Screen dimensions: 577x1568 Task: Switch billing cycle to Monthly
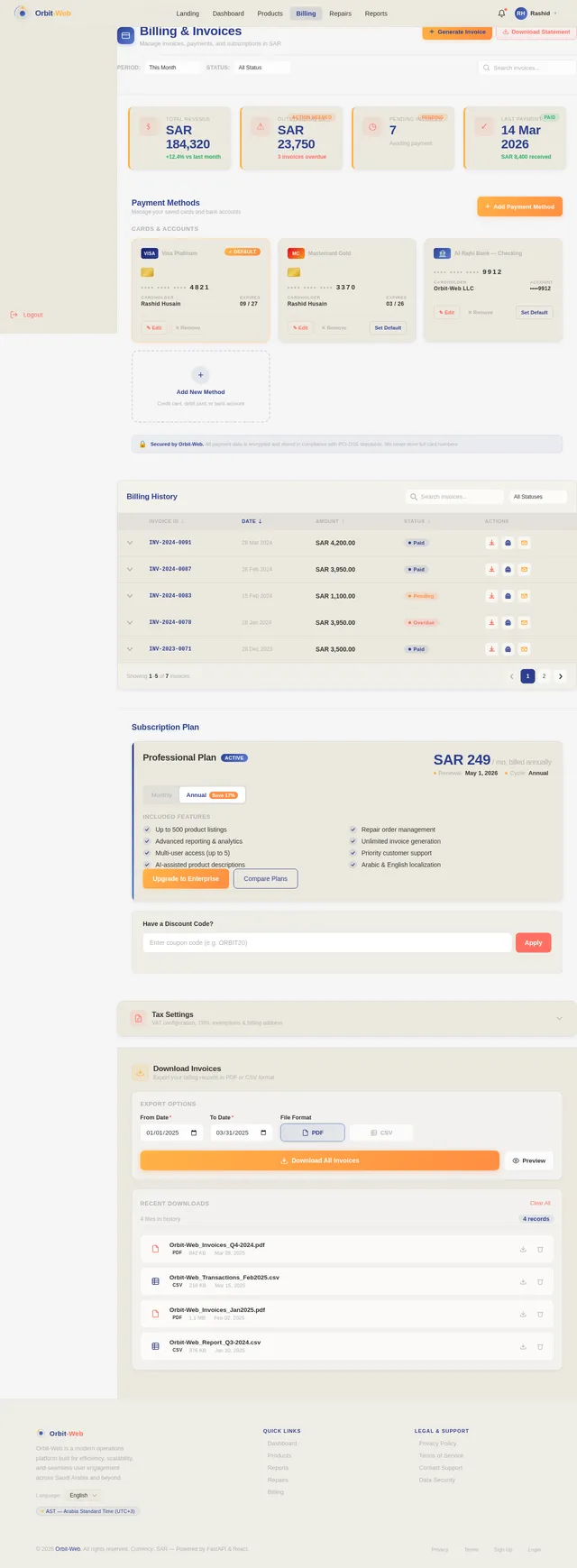(x=161, y=795)
